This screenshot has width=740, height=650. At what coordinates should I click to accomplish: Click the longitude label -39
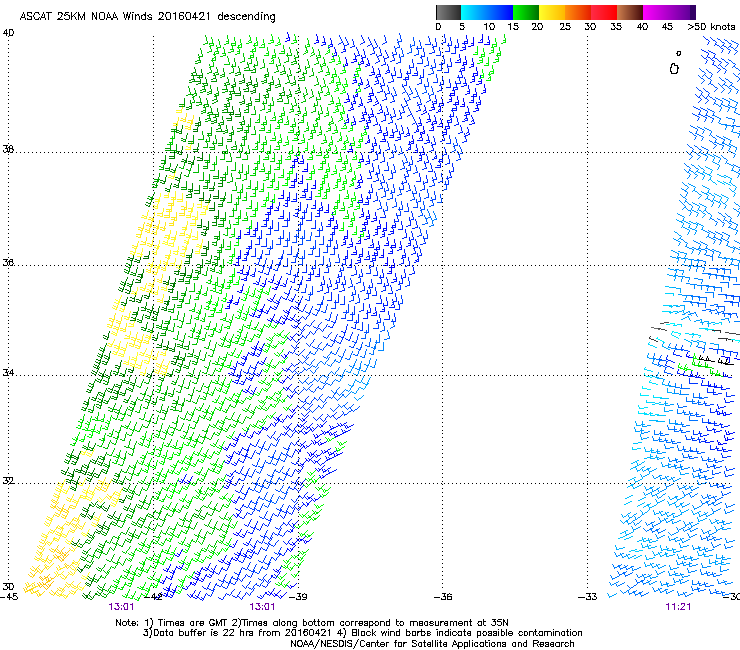pos(298,597)
